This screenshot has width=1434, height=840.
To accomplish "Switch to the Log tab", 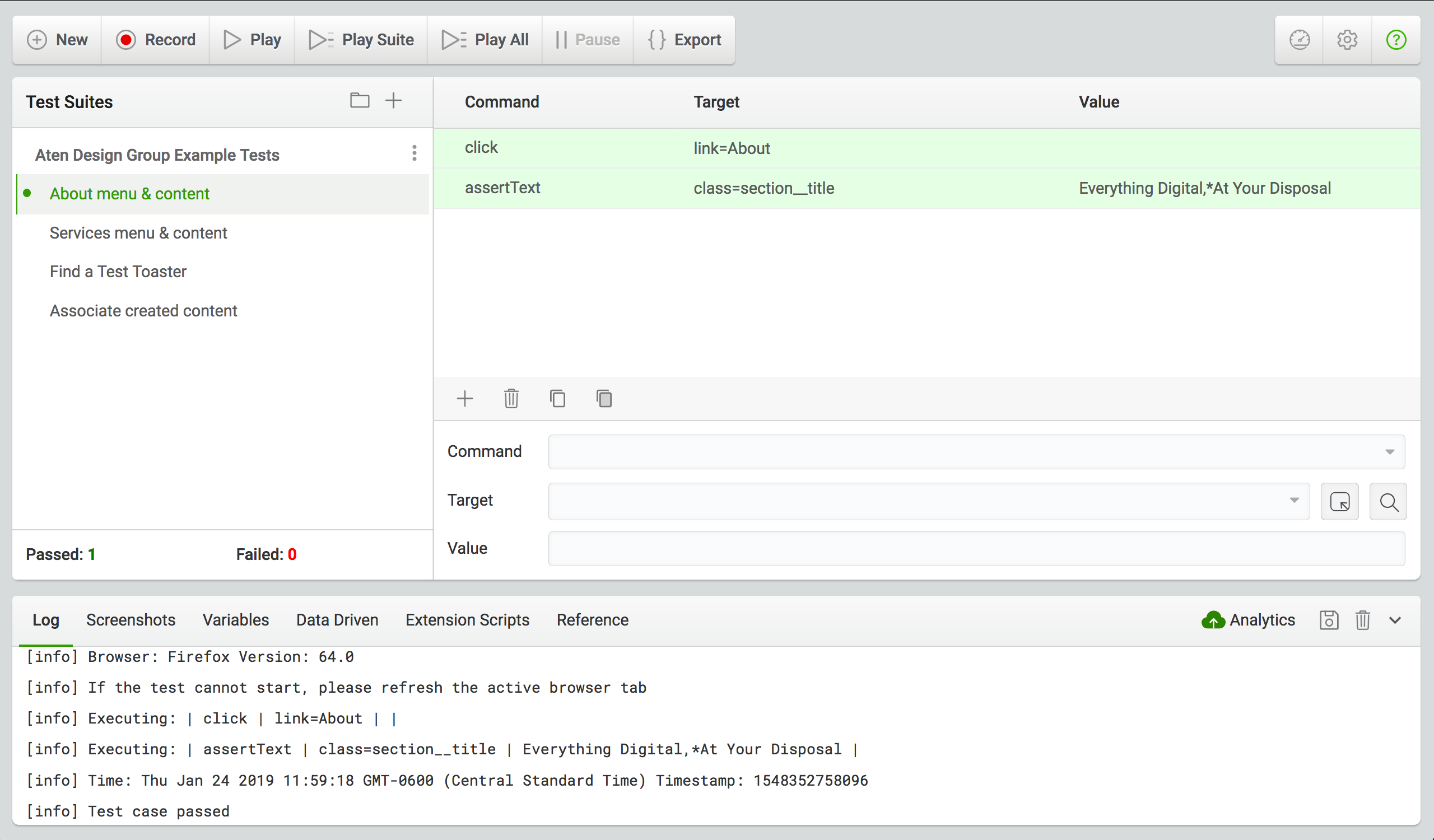I will point(45,620).
